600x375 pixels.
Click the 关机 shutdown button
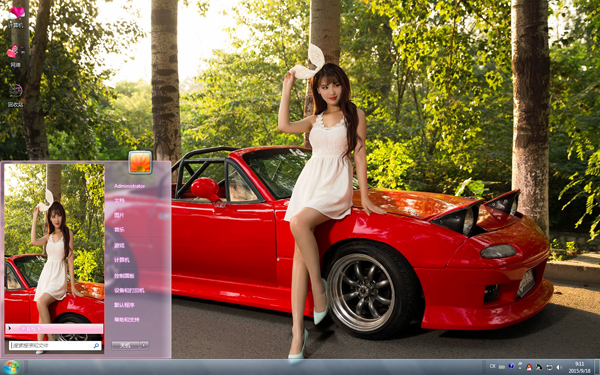(126, 345)
